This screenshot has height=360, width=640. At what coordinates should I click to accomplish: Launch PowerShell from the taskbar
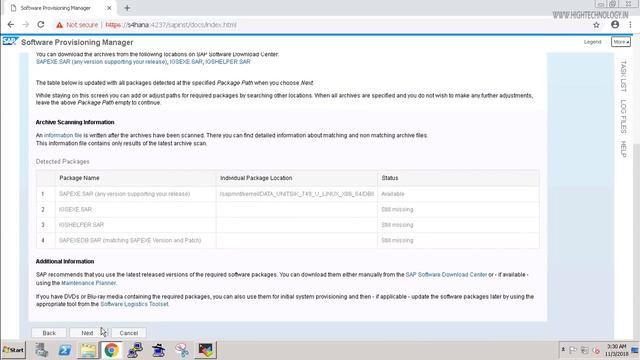point(64,350)
